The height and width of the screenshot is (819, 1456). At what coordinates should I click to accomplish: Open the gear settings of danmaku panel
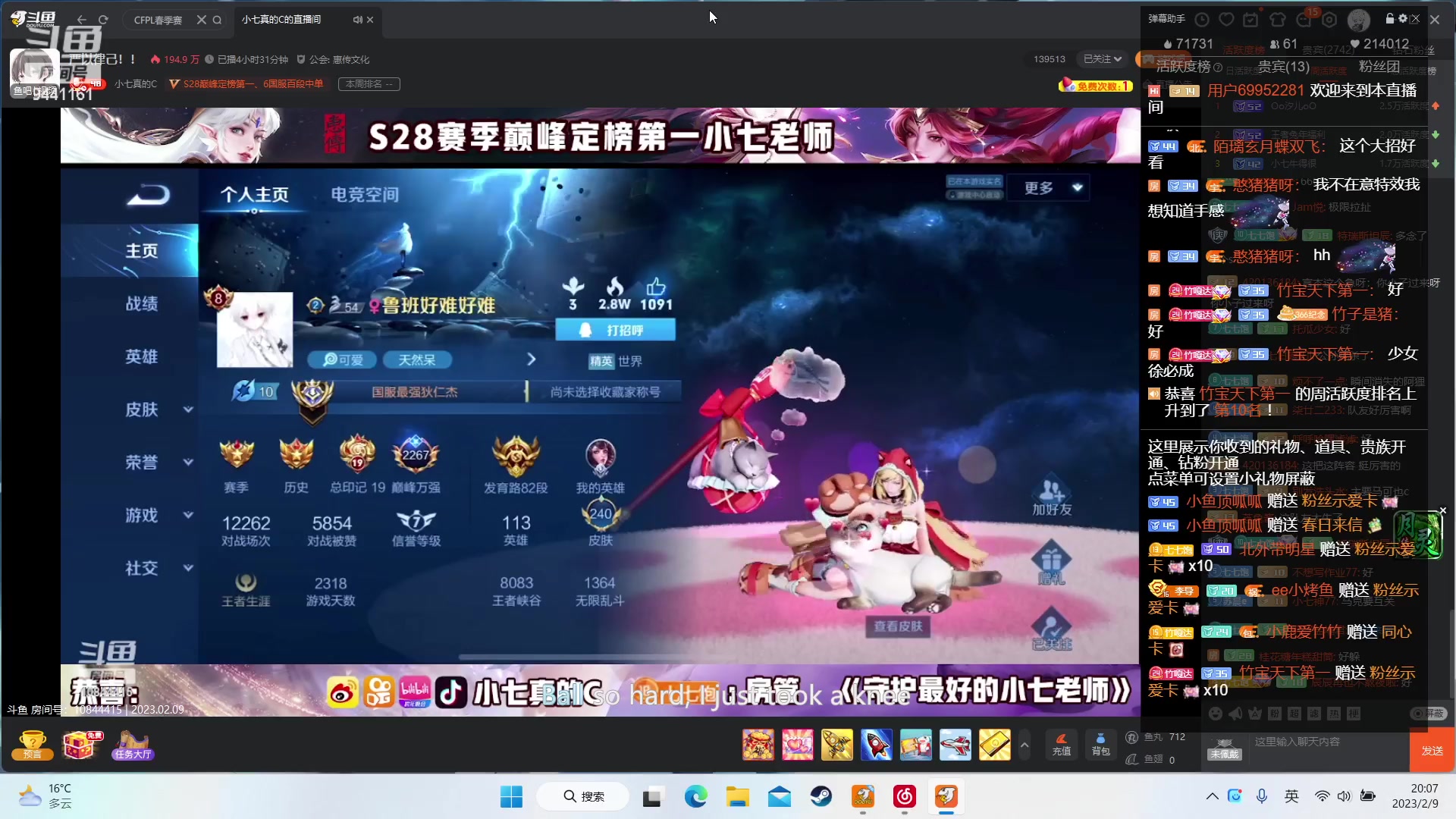pos(1403,18)
